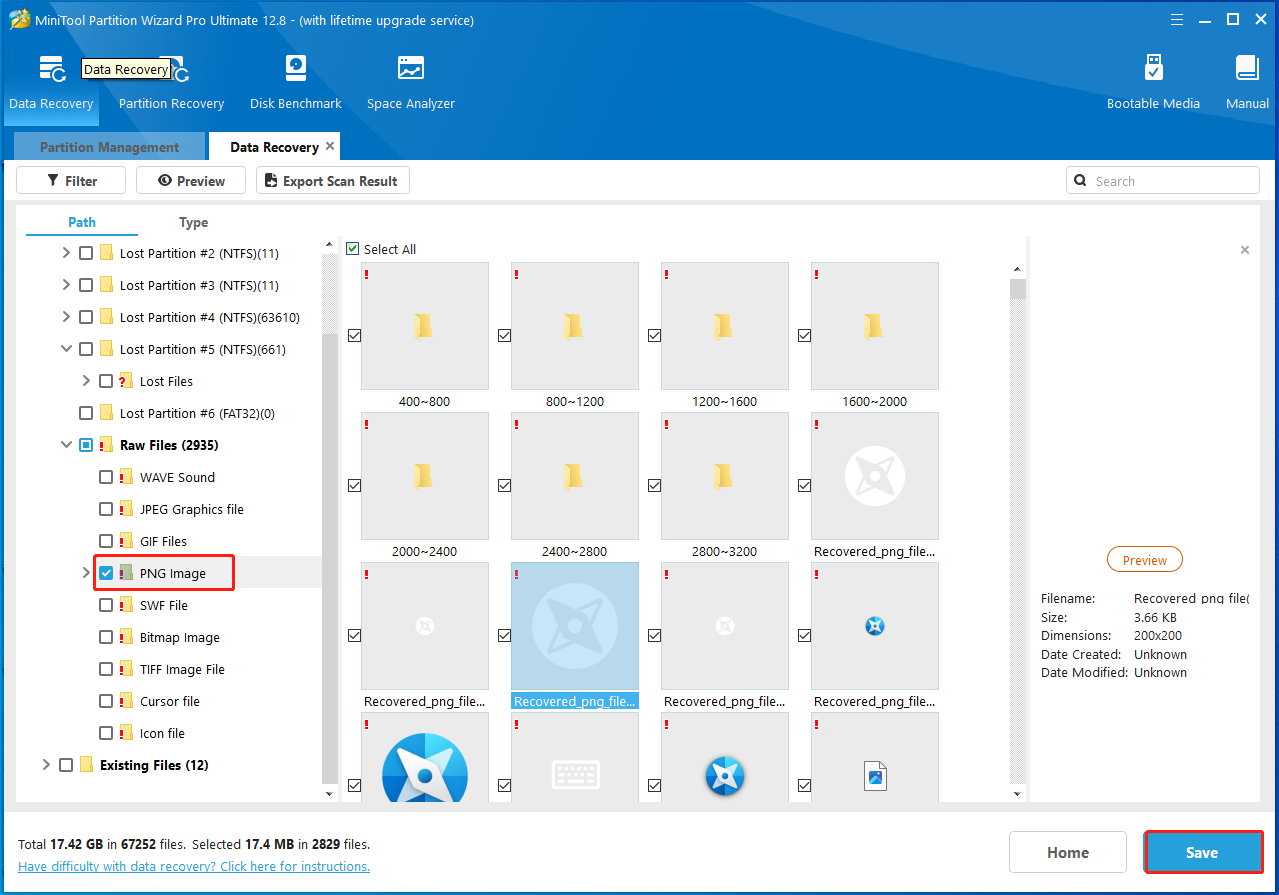Viewport: 1279px width, 895px height.
Task: Click the tree panel scrollbar thumb
Action: (330, 560)
